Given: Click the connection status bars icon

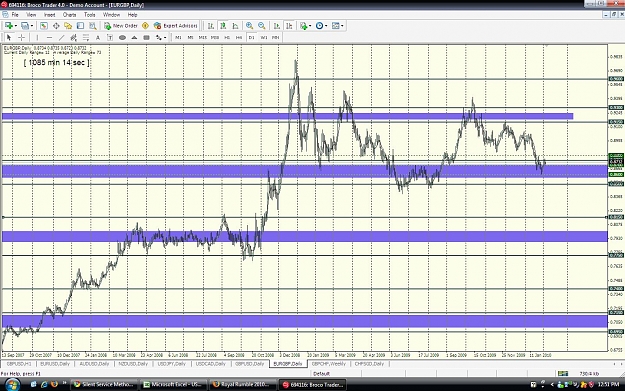Looking at the screenshot, I should (563, 373).
